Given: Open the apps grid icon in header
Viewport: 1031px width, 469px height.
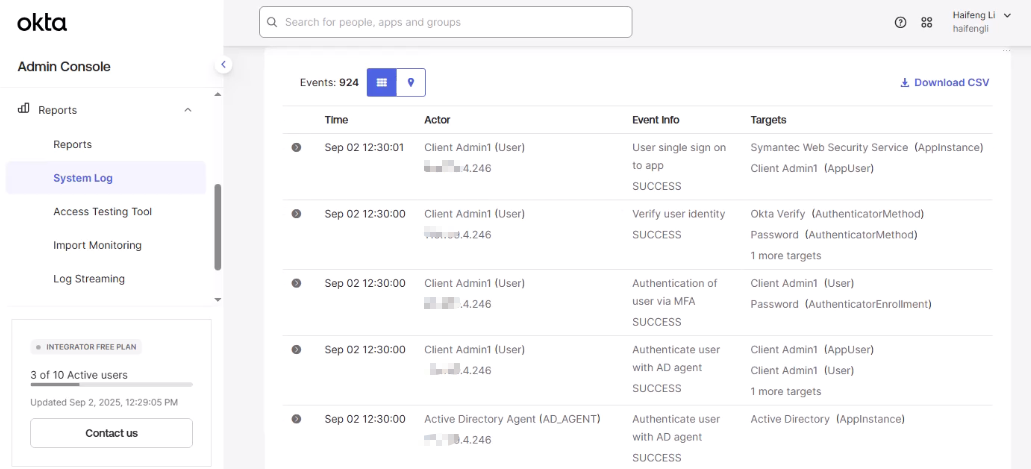Looking at the screenshot, I should pos(926,22).
